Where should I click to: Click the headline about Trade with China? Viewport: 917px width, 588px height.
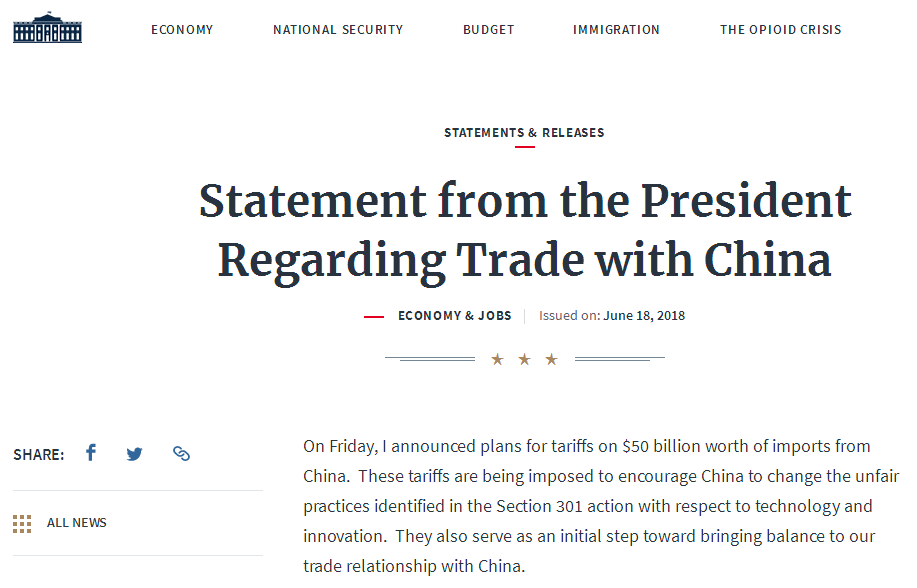pyautogui.click(x=524, y=231)
